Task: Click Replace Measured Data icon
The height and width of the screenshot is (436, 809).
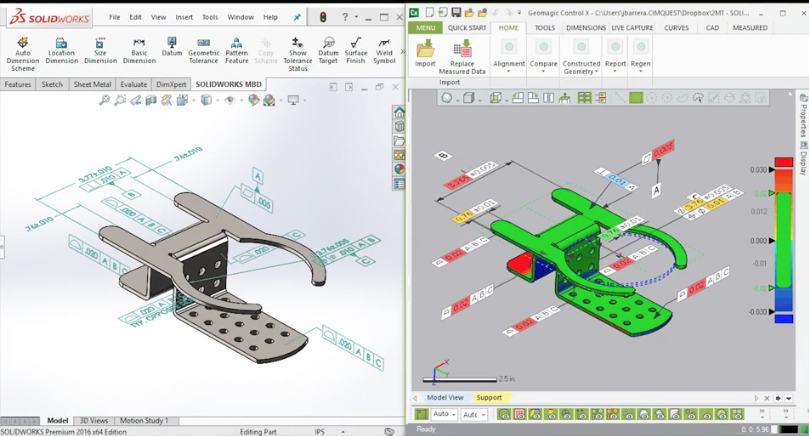Action: click(462, 50)
